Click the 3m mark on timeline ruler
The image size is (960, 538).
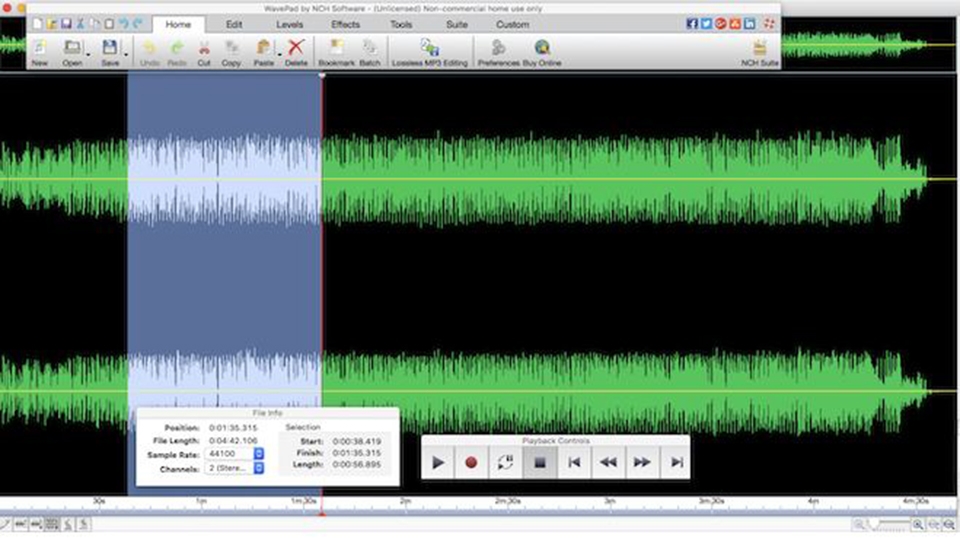[610, 504]
